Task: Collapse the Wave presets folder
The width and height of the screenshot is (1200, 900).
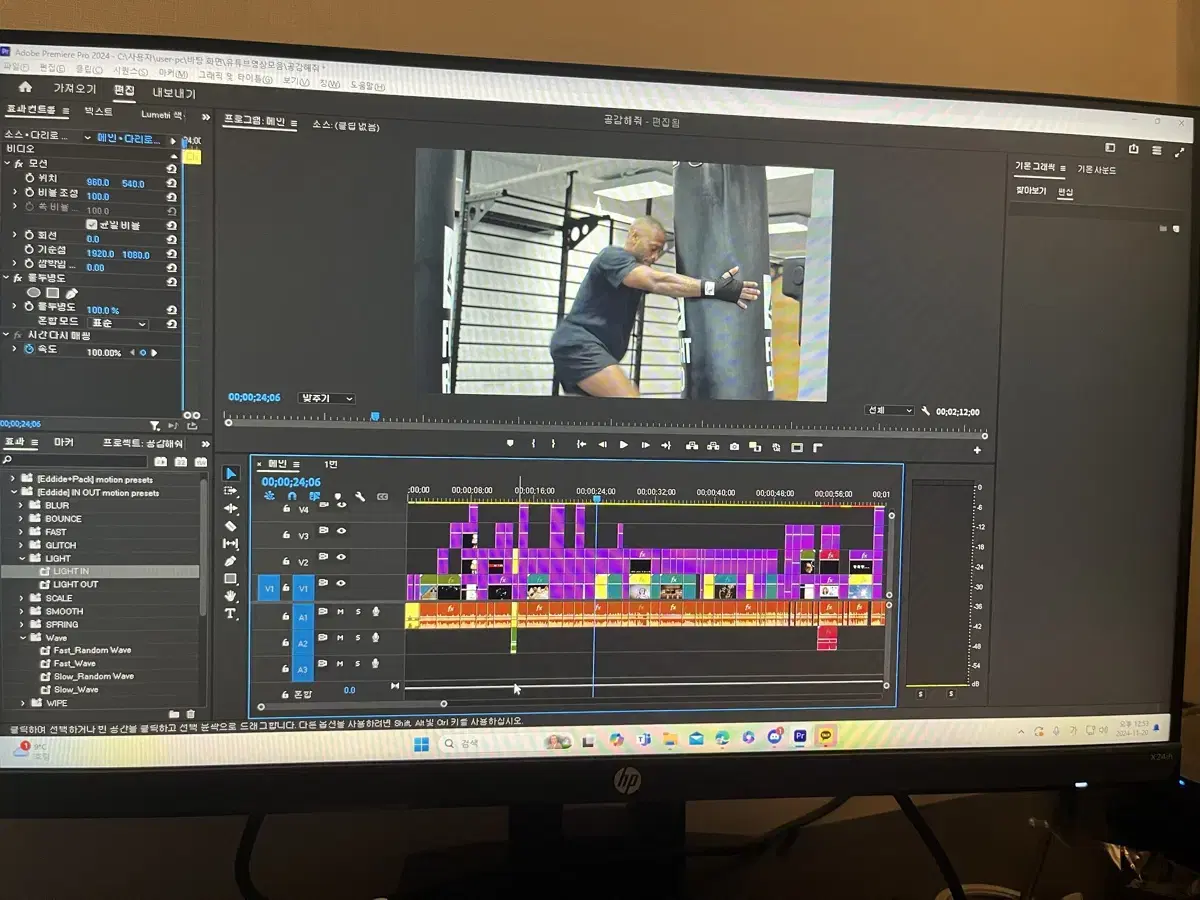Action: click(x=21, y=637)
